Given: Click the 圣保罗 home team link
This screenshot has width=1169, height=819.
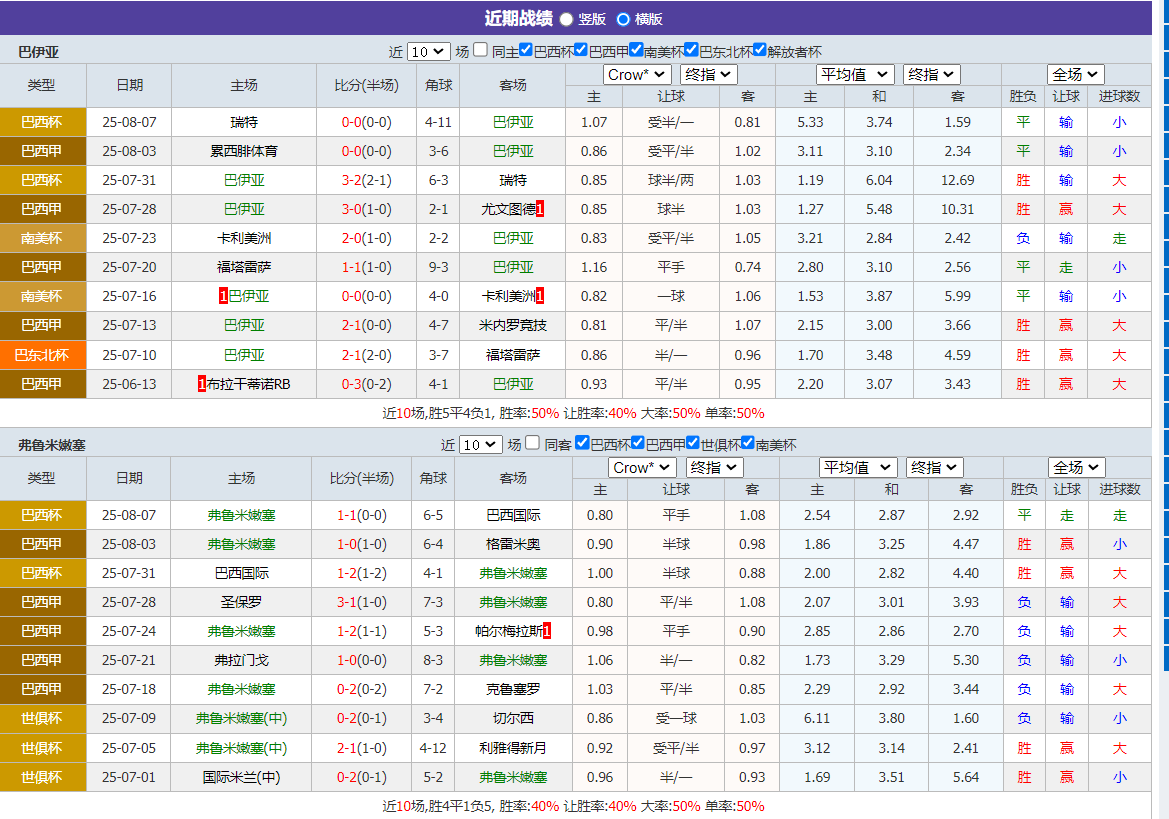Looking at the screenshot, I should tap(240, 602).
